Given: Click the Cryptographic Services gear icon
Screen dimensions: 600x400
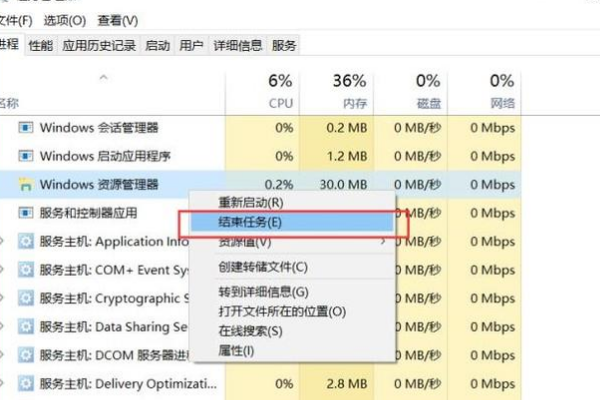Looking at the screenshot, I should pyautogui.click(x=27, y=298).
